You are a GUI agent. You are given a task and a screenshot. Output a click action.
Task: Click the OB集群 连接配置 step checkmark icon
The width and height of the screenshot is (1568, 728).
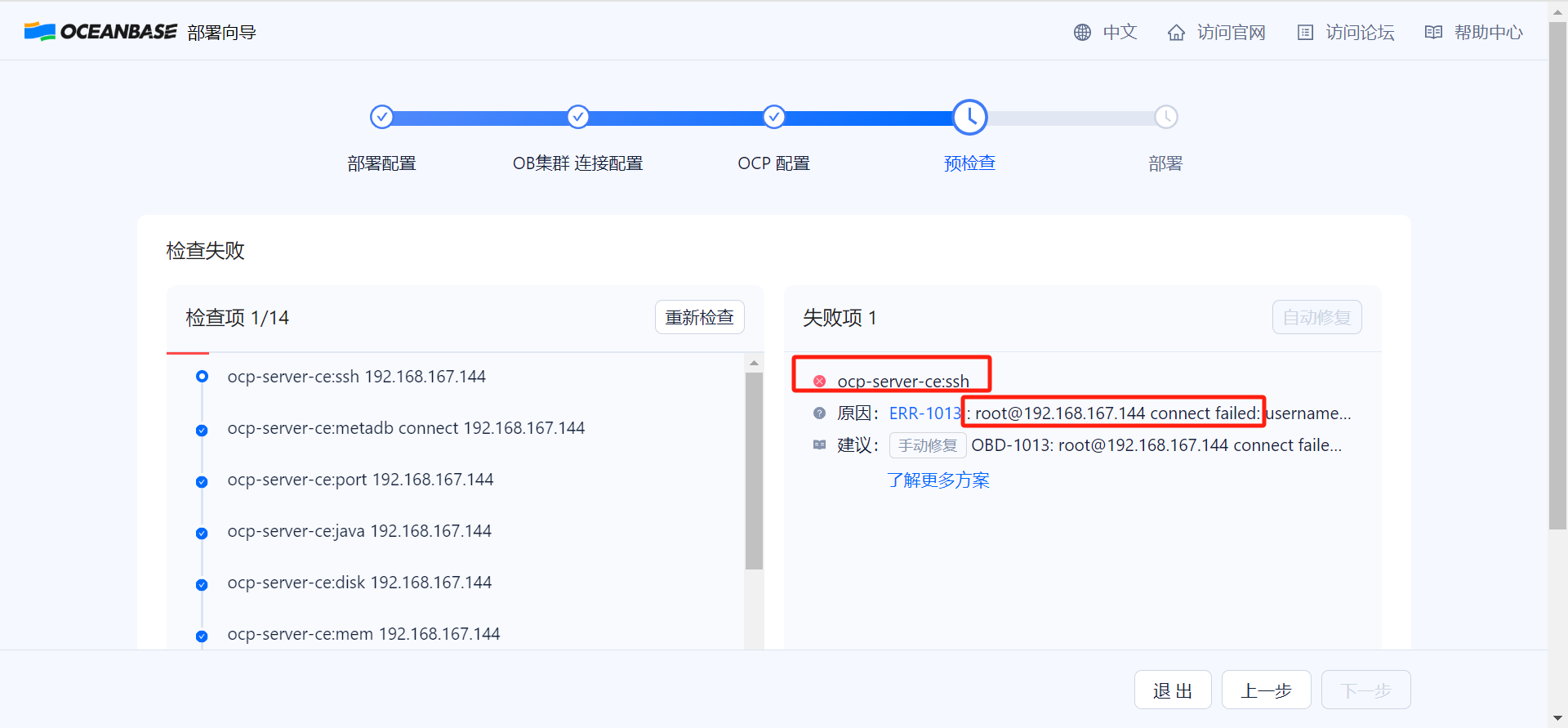[578, 117]
